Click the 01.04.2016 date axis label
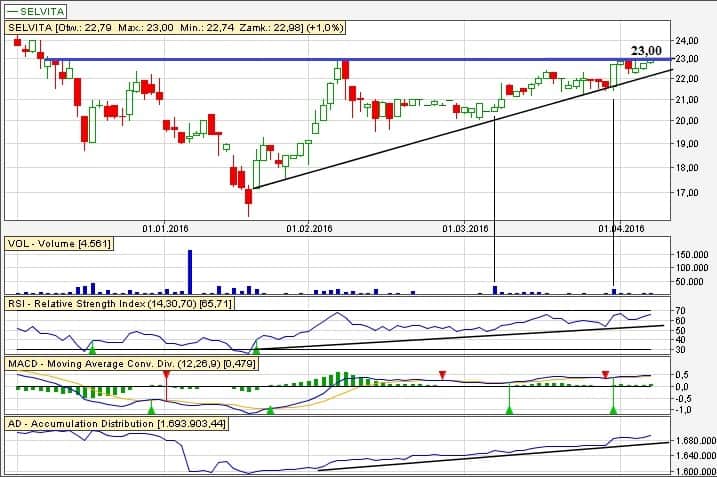 tap(621, 228)
